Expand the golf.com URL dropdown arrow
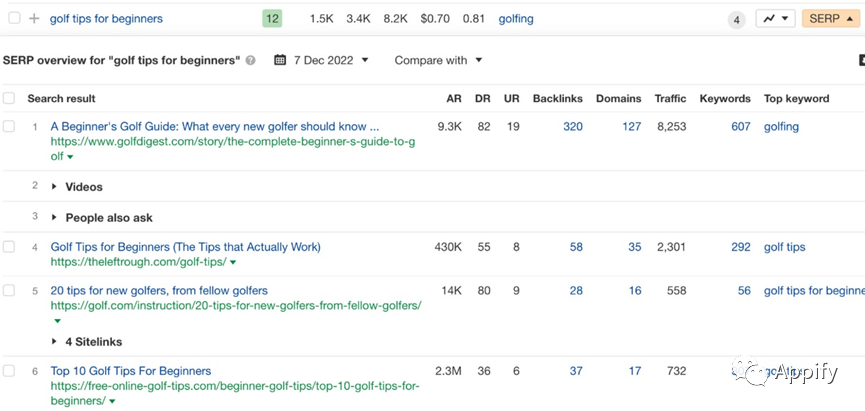Screen dimensions: 865x411 (x=57, y=321)
